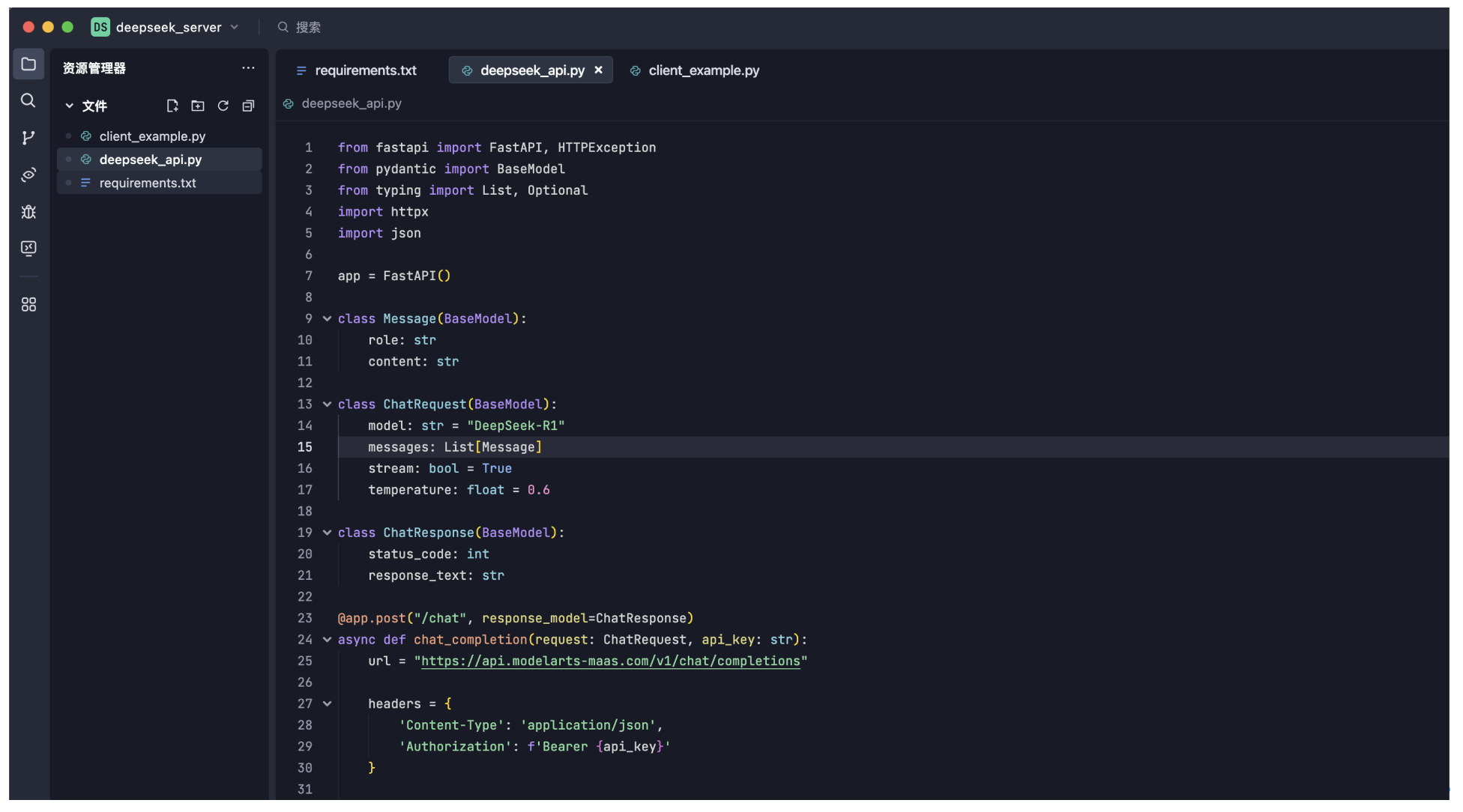The width and height of the screenshot is (1463, 812).
Task: Open the modelarts-maas API URL link
Action: [x=610, y=661]
